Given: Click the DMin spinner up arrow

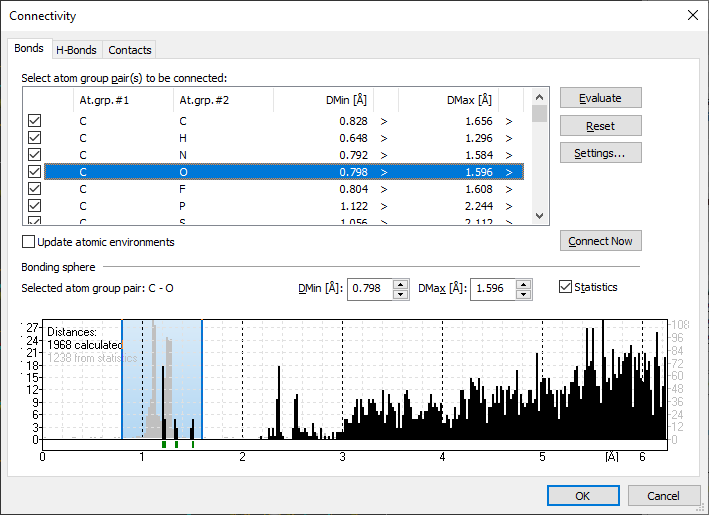Looking at the screenshot, I should pyautogui.click(x=401, y=283).
